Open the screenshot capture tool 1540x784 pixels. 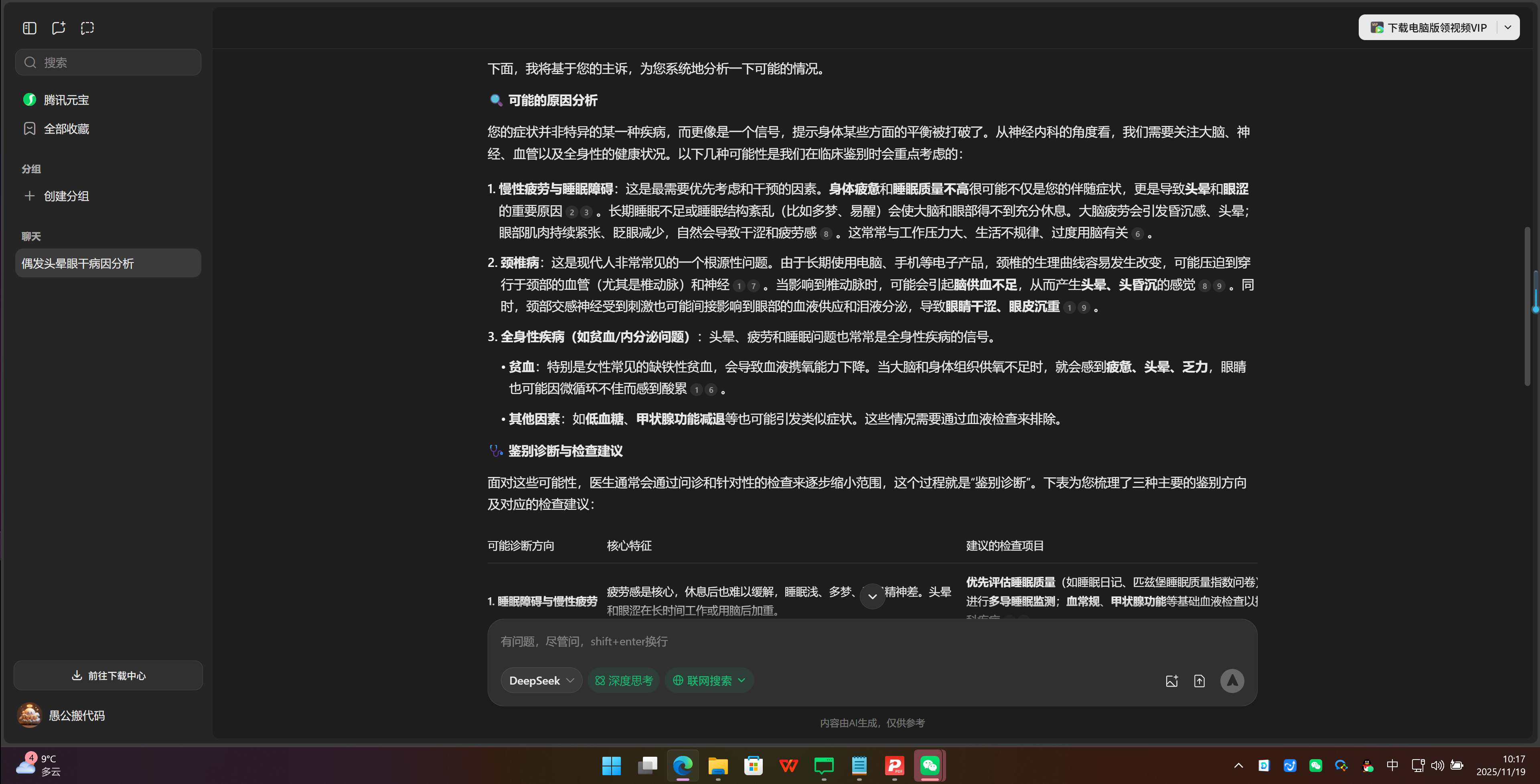pyautogui.click(x=87, y=28)
